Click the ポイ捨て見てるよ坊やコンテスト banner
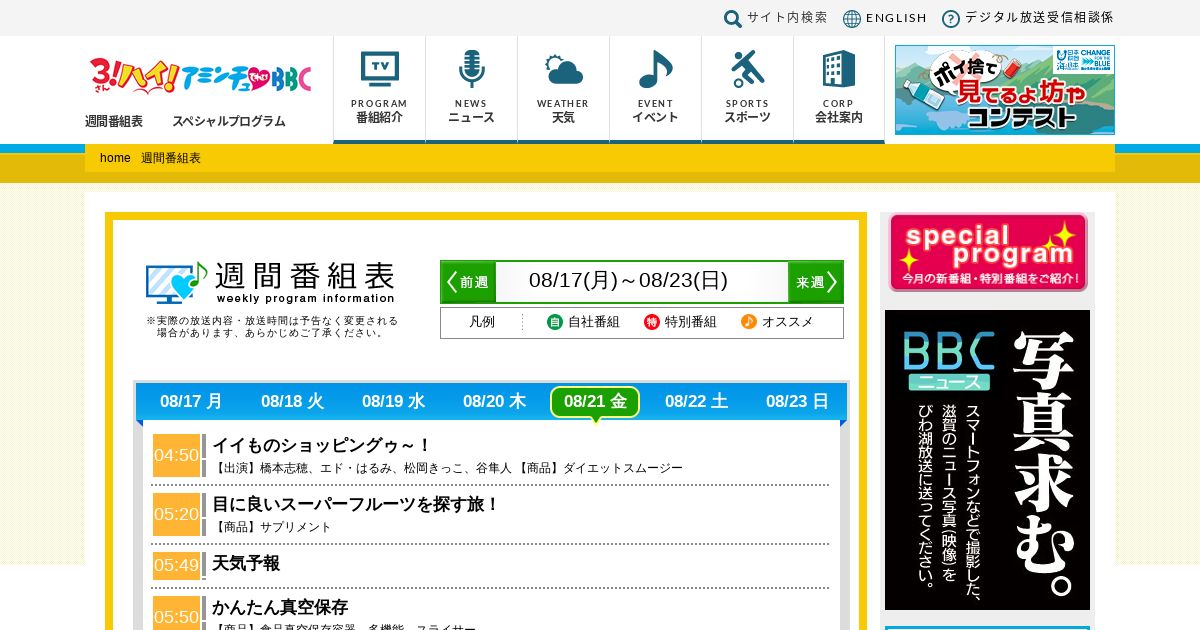The width and height of the screenshot is (1200, 630). pyautogui.click(x=1005, y=89)
